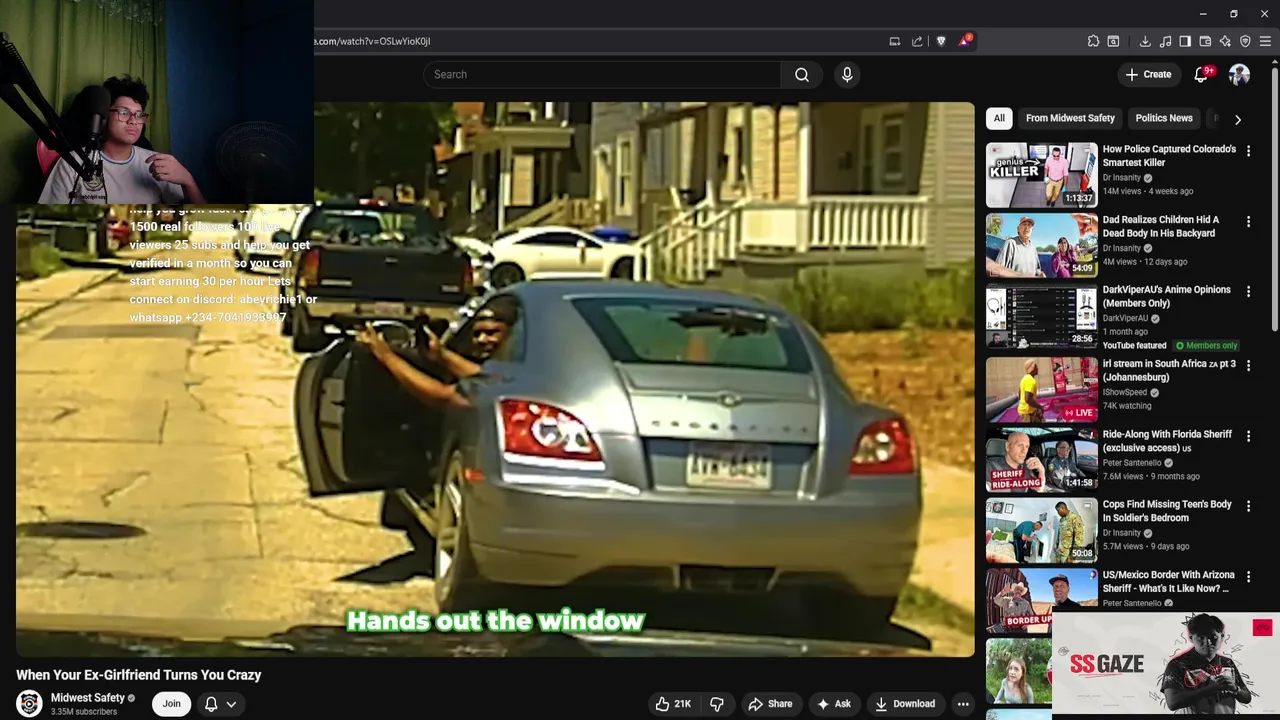1280x720 pixels.
Task: Open options for Ride-Along With Florida Sheriff
Action: [x=1248, y=436]
